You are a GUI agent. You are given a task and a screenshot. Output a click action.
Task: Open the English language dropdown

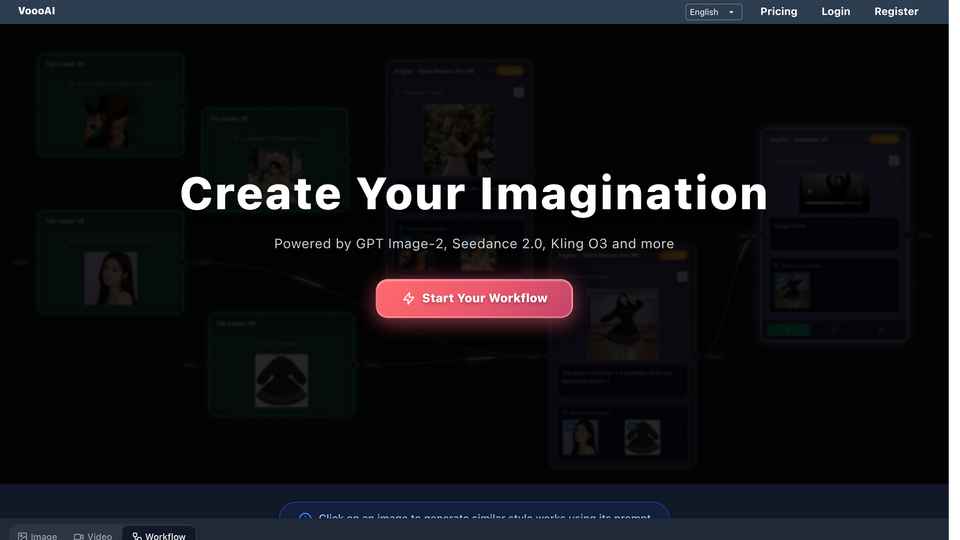click(713, 12)
